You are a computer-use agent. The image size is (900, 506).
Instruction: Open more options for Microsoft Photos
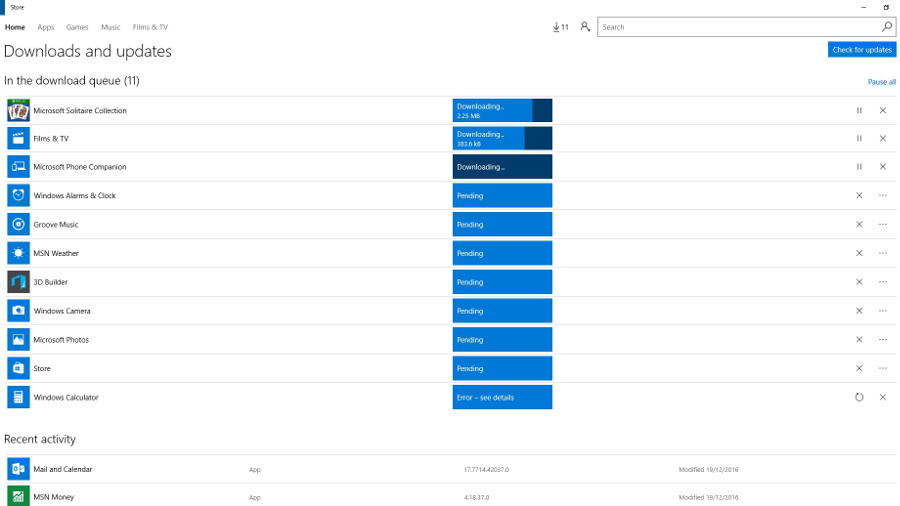pos(883,340)
